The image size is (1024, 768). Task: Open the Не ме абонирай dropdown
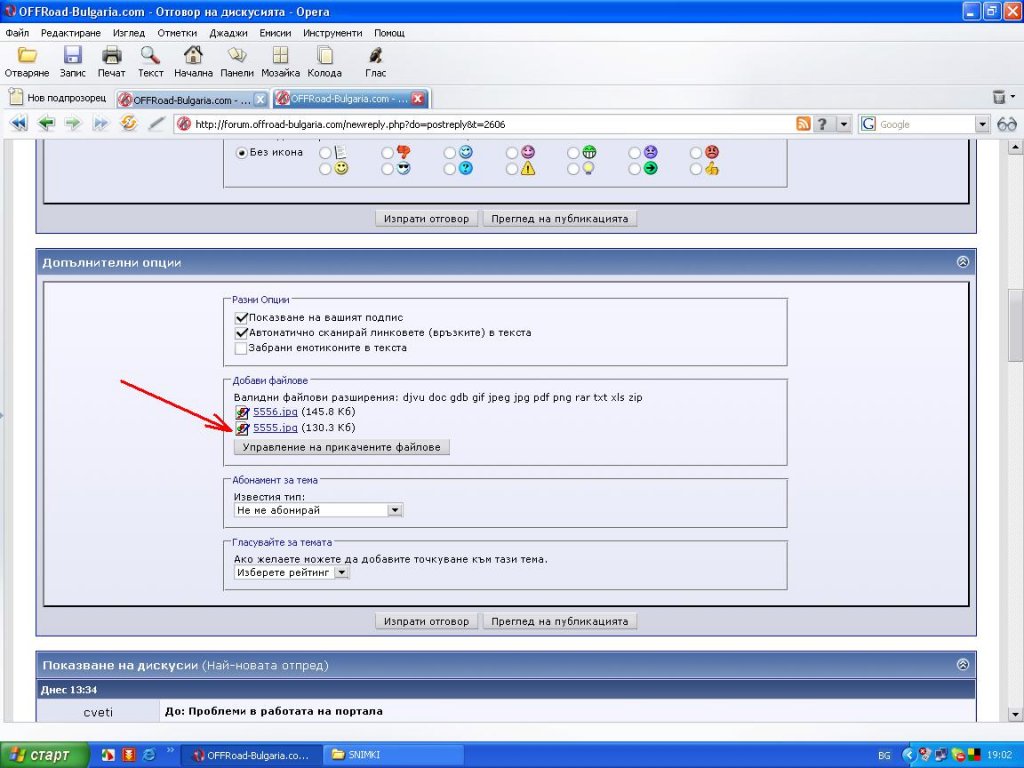[x=319, y=510]
